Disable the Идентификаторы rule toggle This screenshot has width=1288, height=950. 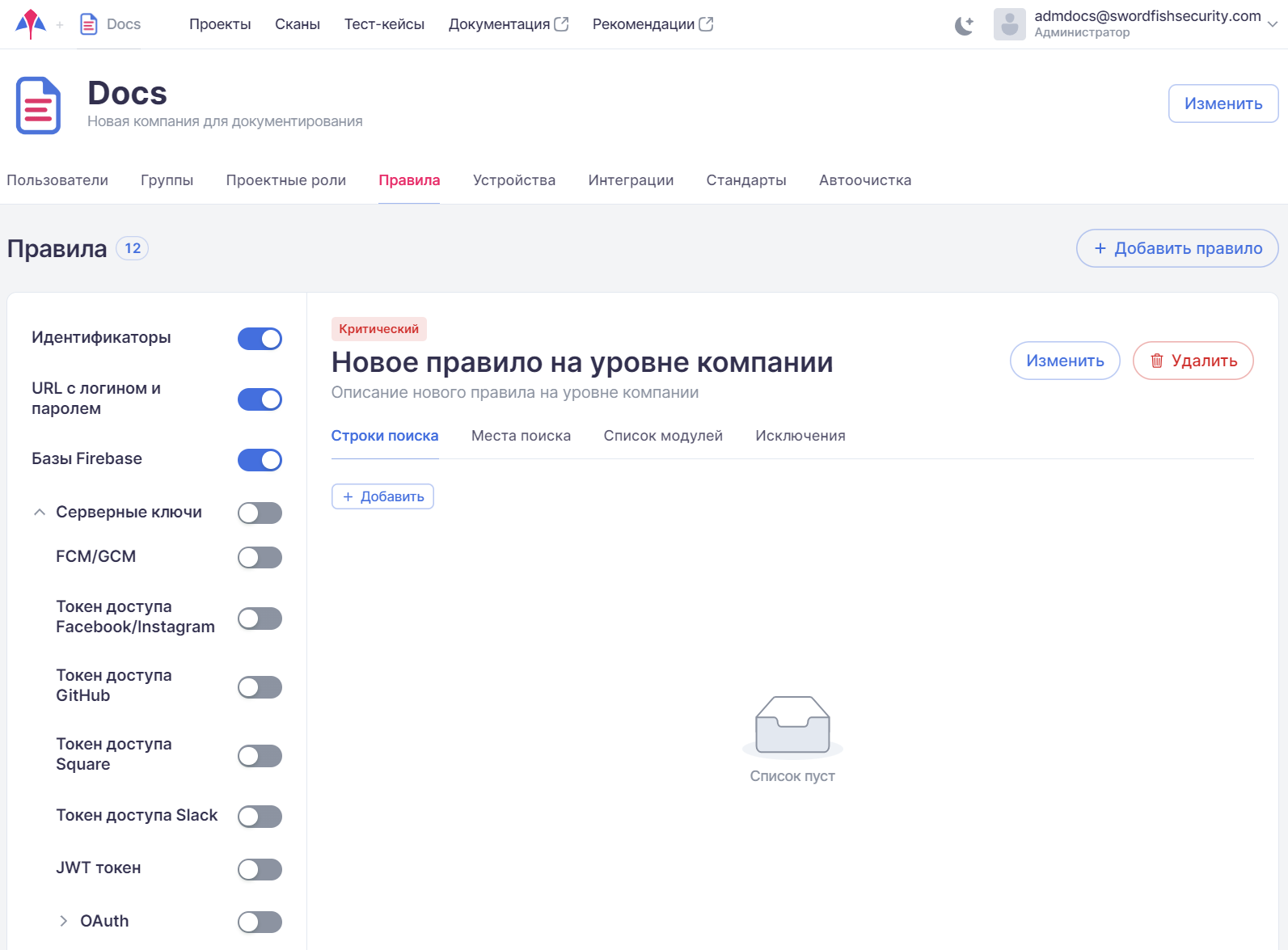pyautogui.click(x=260, y=339)
